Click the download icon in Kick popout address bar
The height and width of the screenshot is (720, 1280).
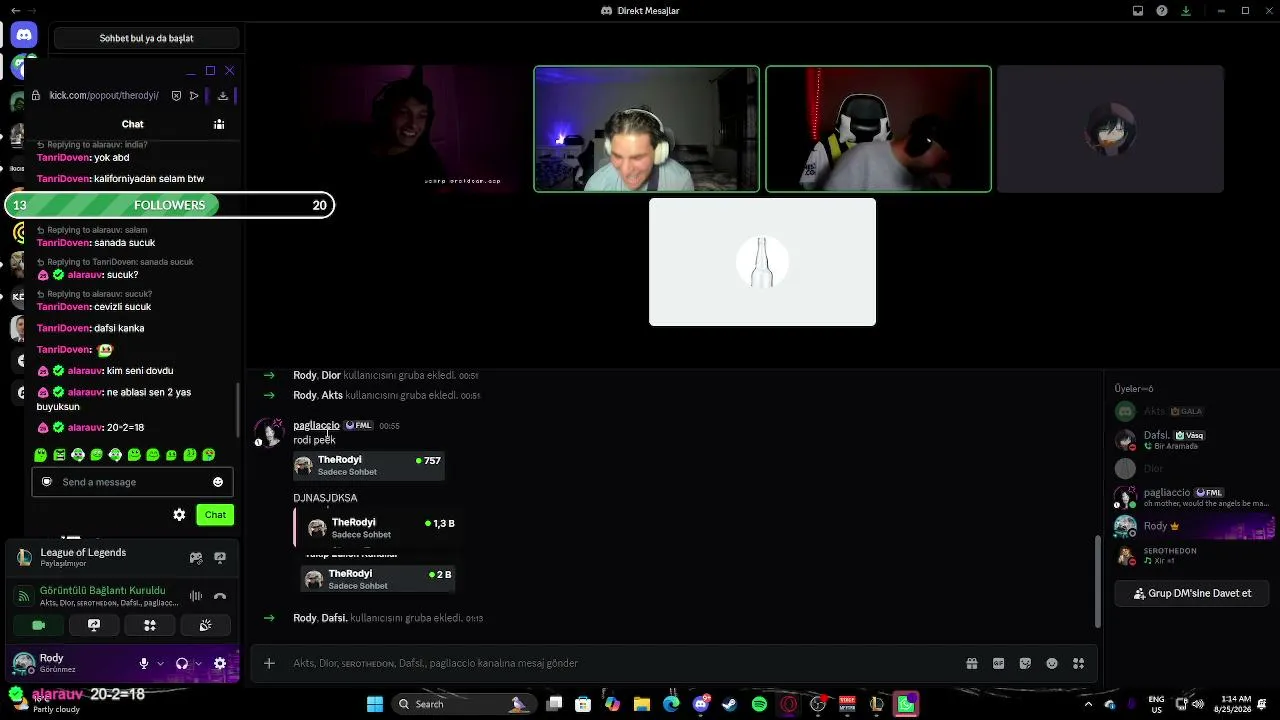[x=223, y=95]
